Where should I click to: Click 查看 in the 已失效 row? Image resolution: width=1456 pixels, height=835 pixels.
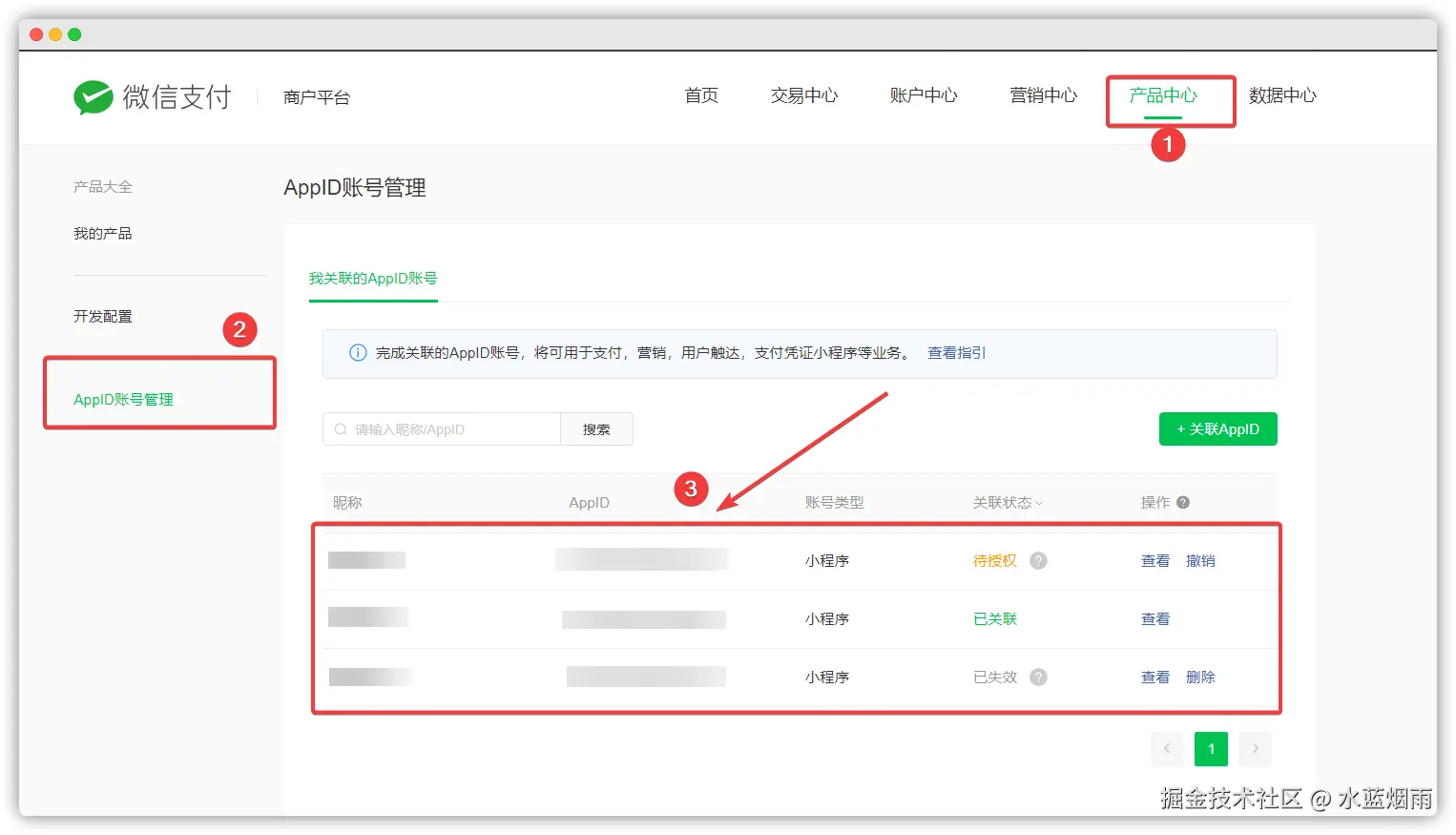1155,678
